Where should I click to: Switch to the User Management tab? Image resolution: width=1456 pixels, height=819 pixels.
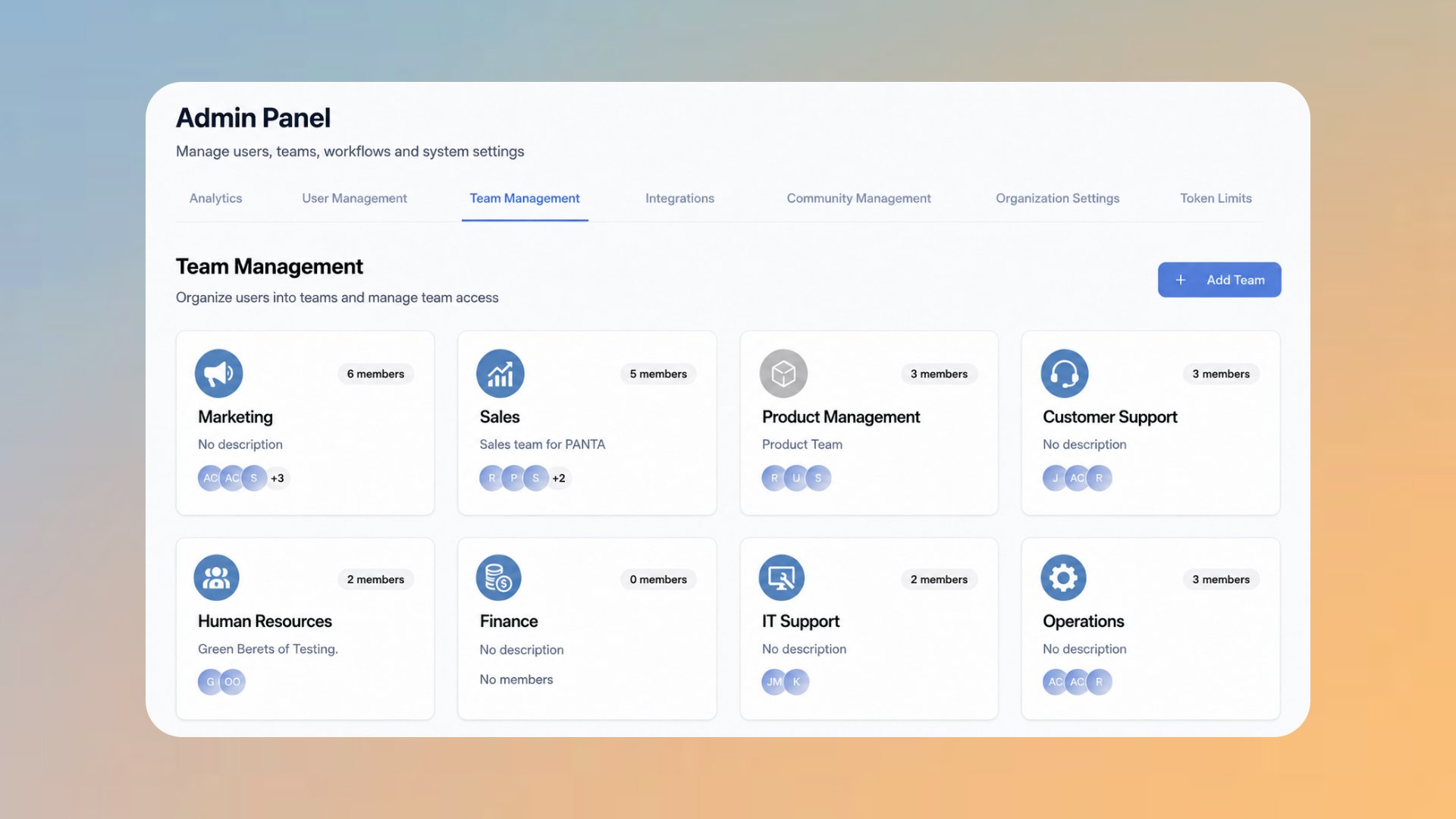pos(354,198)
